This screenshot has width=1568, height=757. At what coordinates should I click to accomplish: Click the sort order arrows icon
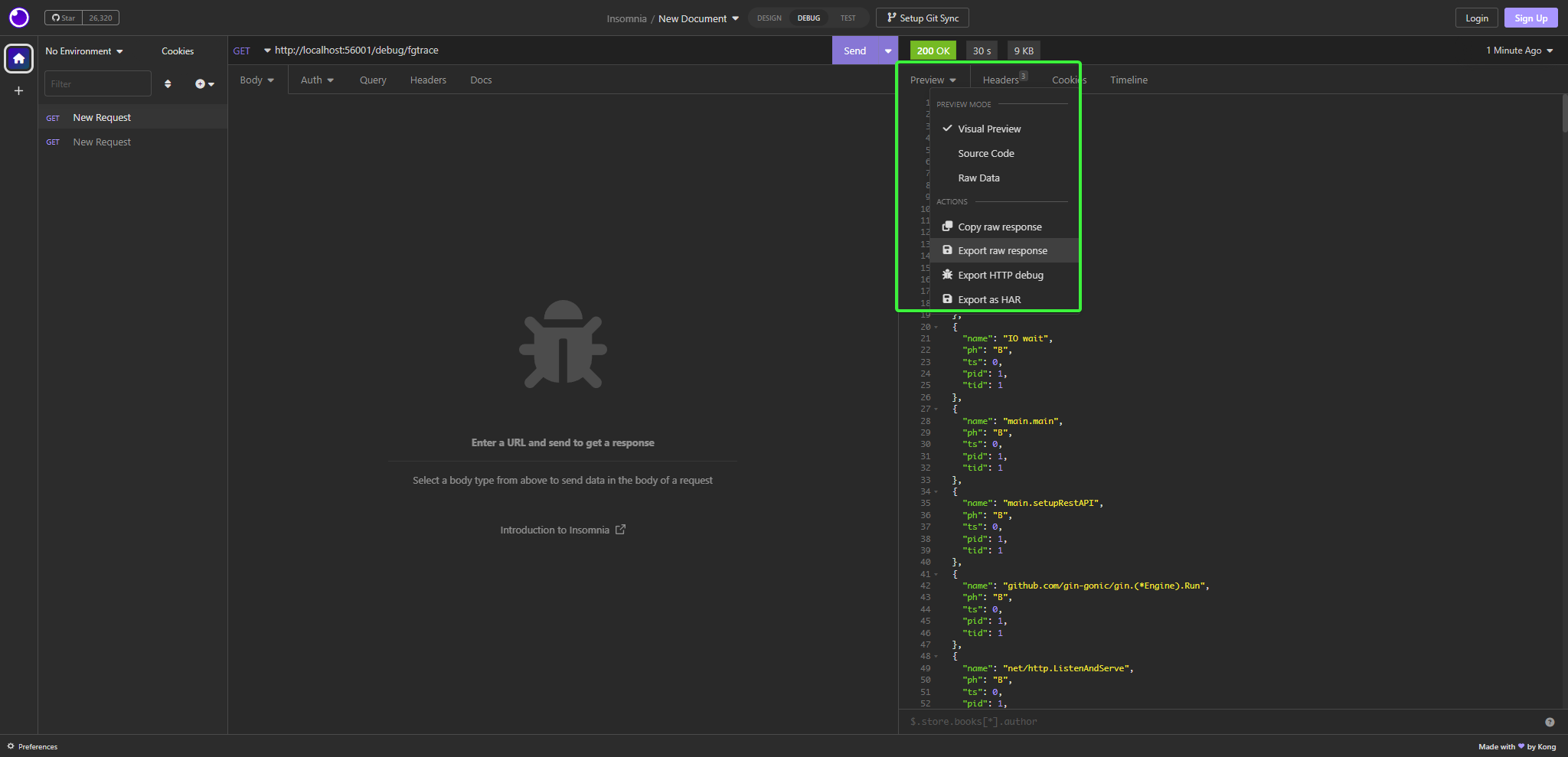point(168,84)
